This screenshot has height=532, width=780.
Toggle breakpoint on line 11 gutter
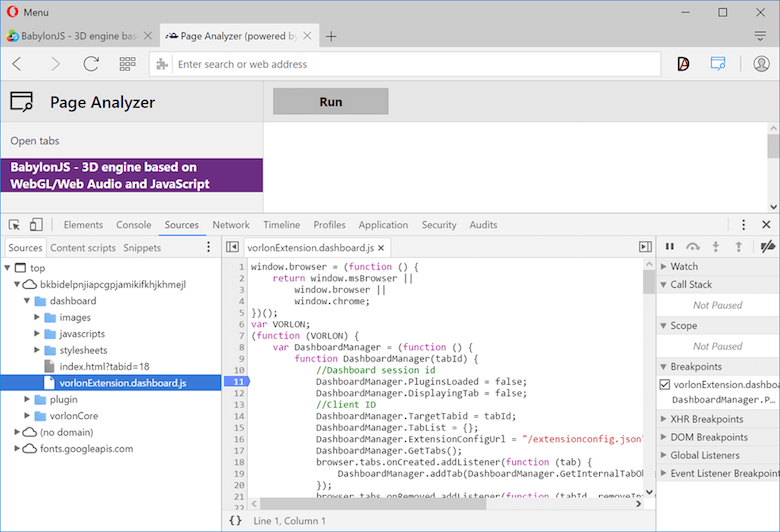pos(238,382)
